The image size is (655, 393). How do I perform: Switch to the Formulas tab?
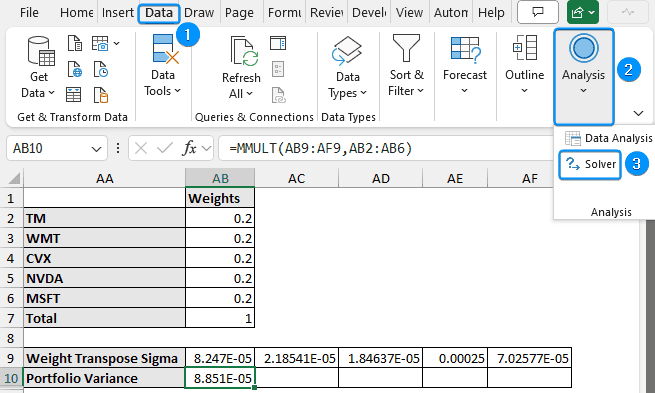point(284,13)
